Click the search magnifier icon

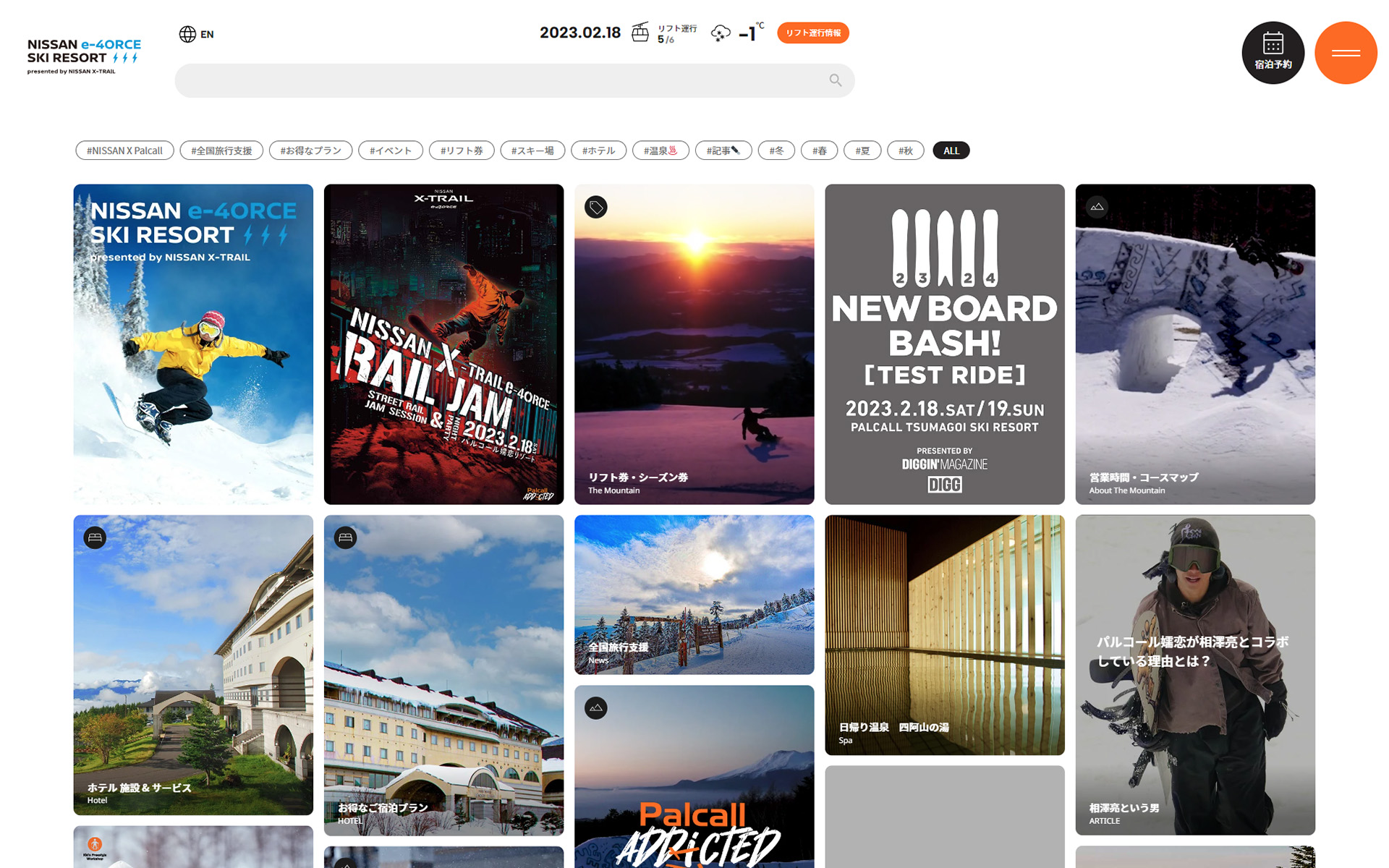[x=835, y=80]
